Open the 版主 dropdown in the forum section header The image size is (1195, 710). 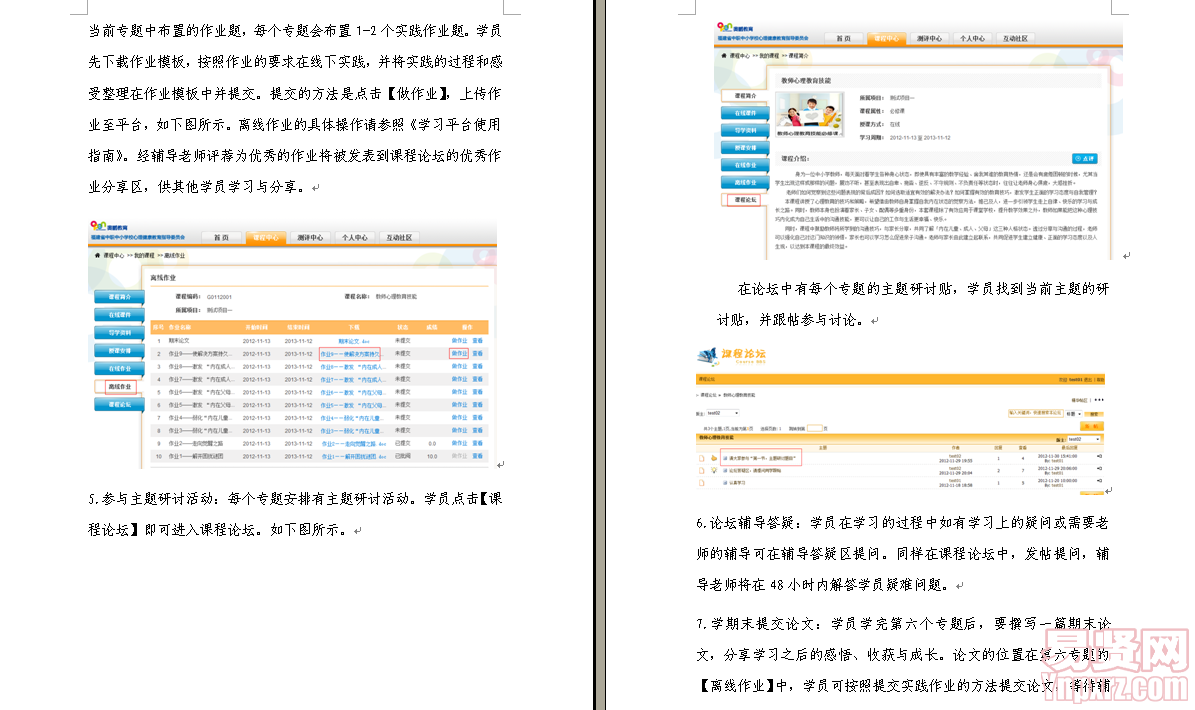coord(1084,440)
